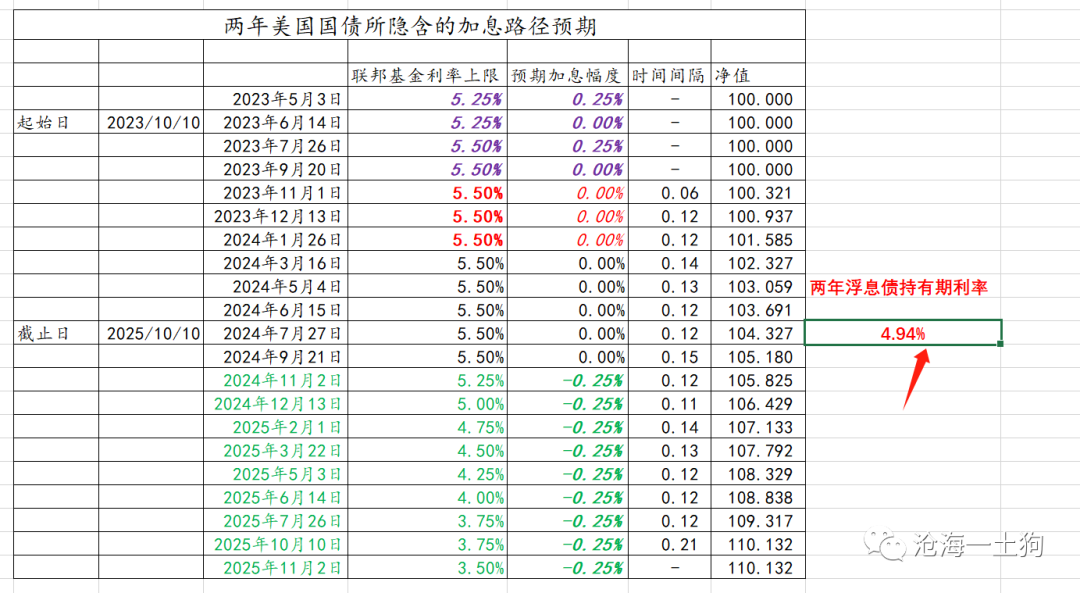The width and height of the screenshot is (1080, 593).
Task: Click the end date cell 2025/10/10
Action: pos(151,333)
